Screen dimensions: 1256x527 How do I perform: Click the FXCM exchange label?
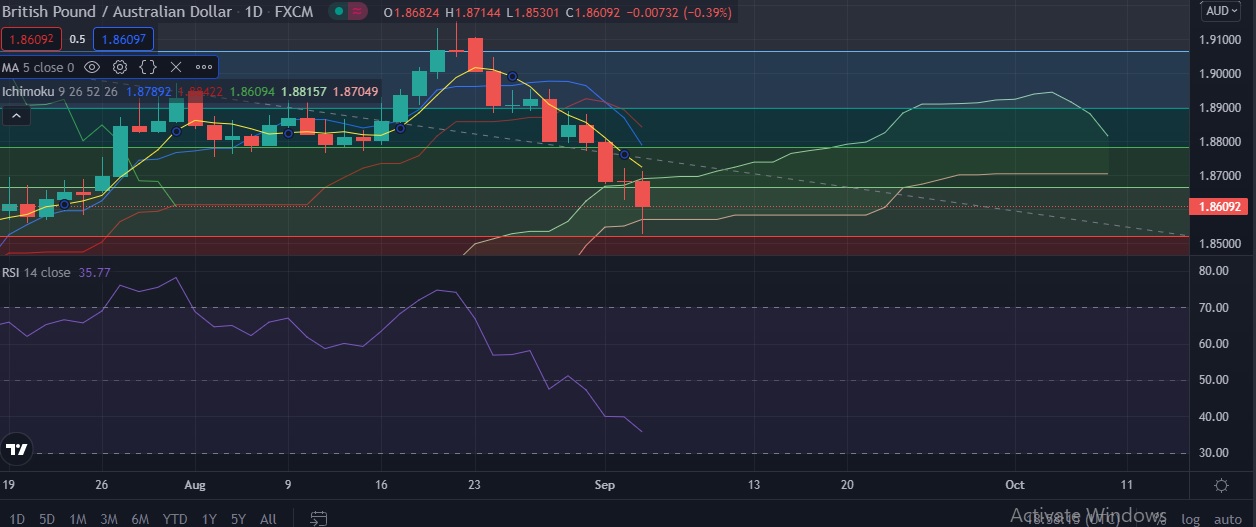point(294,13)
